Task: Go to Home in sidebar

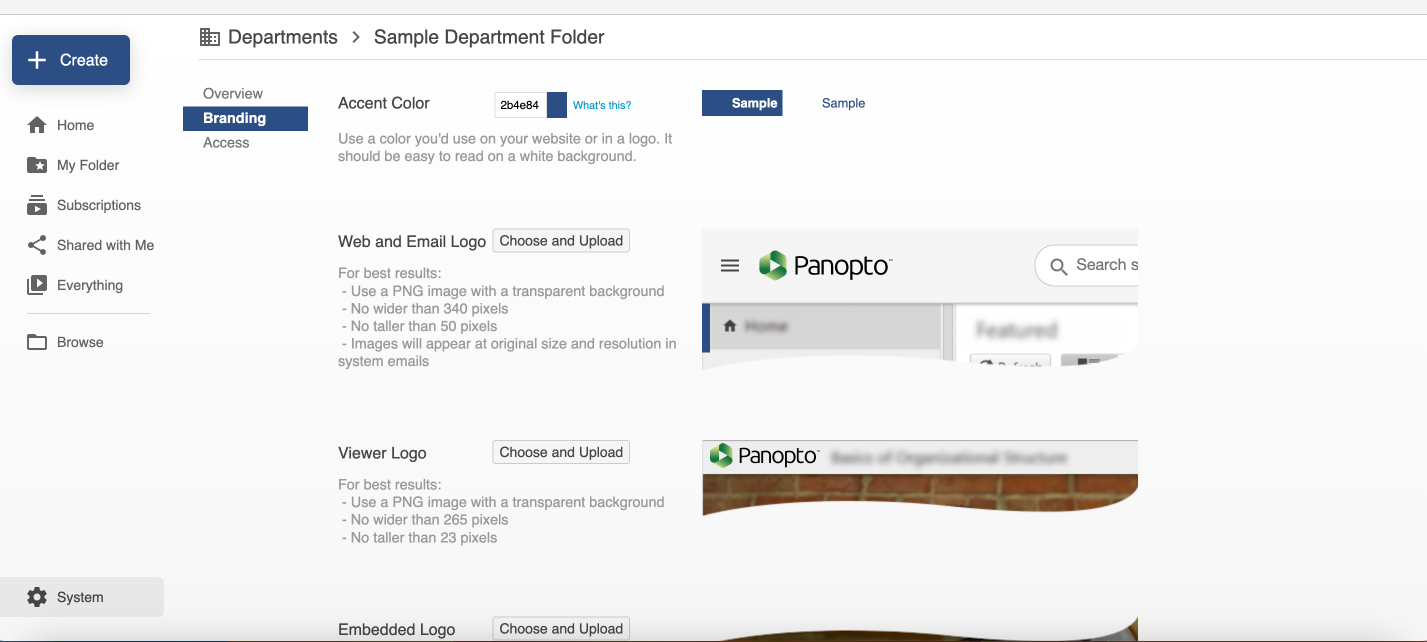Action: [x=76, y=125]
